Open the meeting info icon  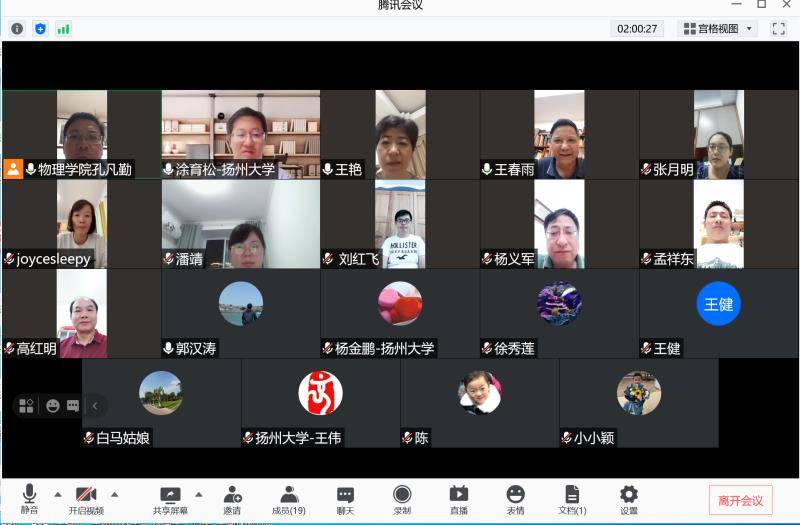pyautogui.click(x=17, y=29)
